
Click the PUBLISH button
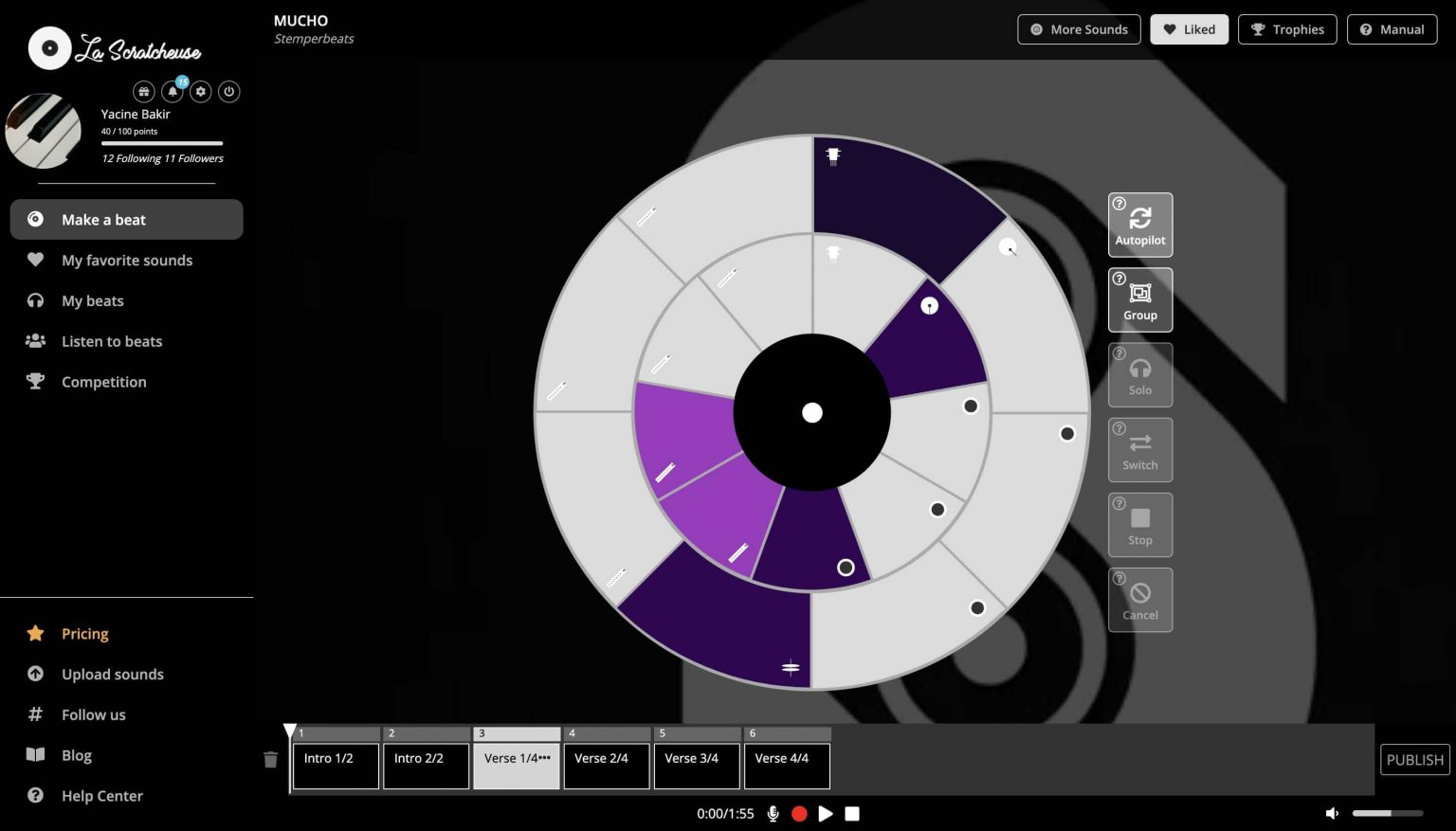coord(1413,759)
